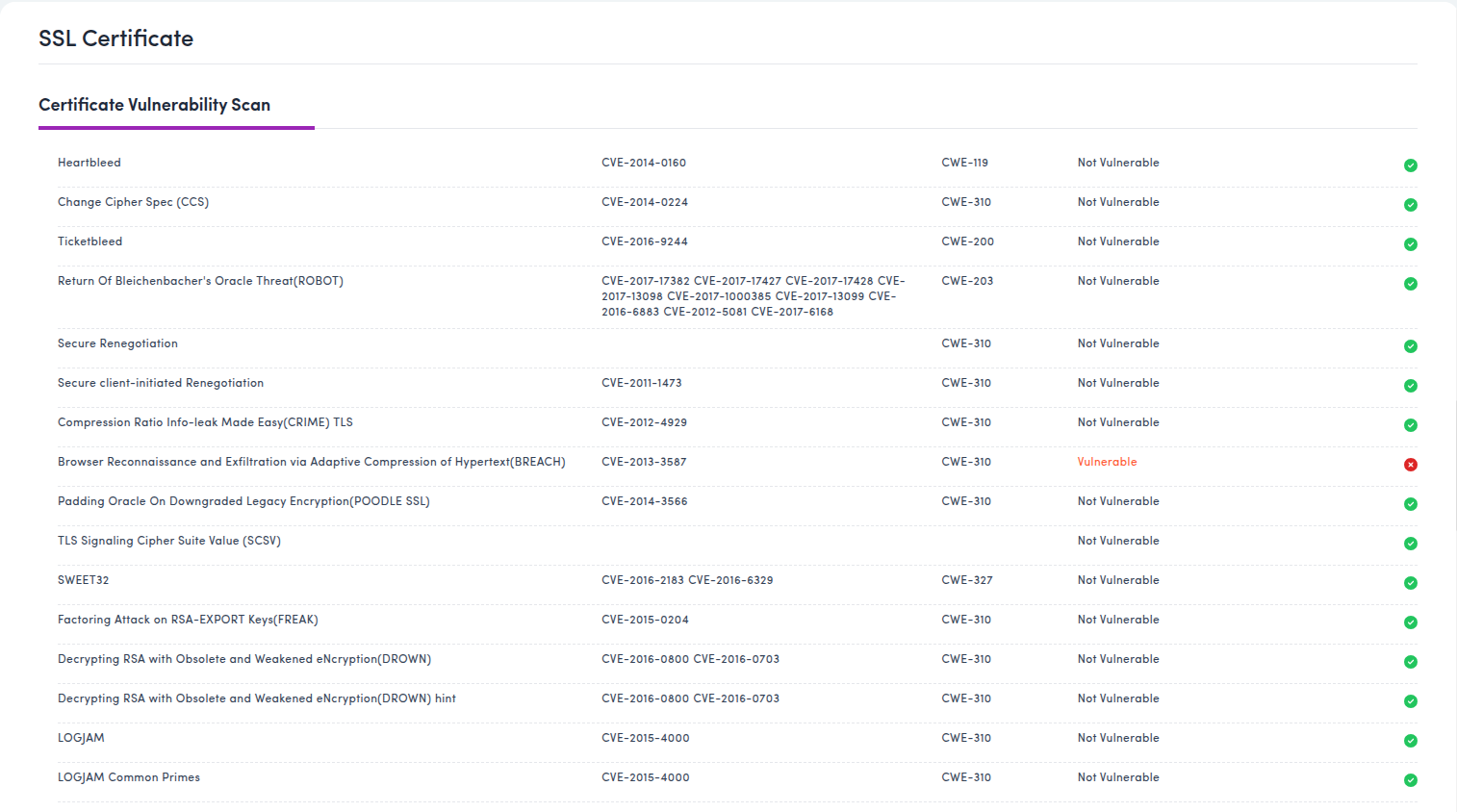
Task: Click green check icon for CRIME TLS row
Action: pos(1410,425)
